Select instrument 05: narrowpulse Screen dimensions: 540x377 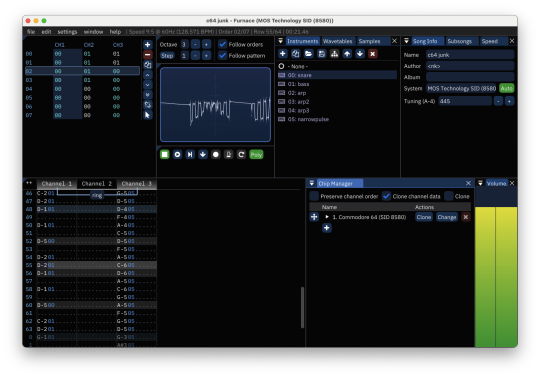[337, 119]
